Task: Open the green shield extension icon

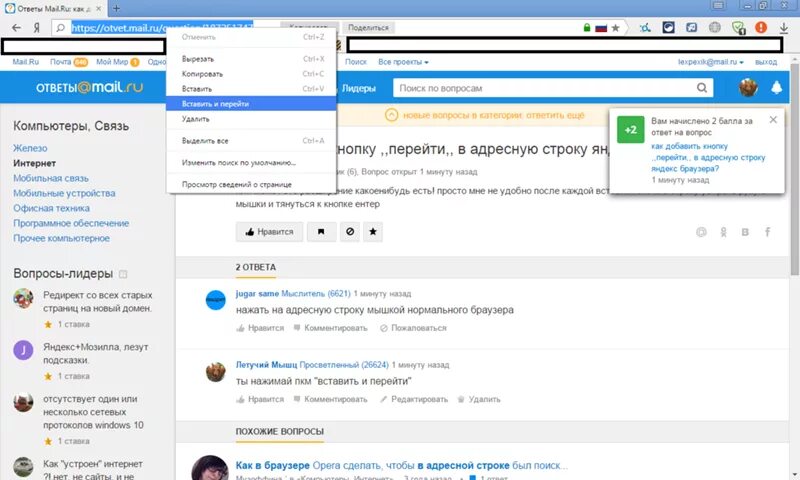Action: coord(738,28)
